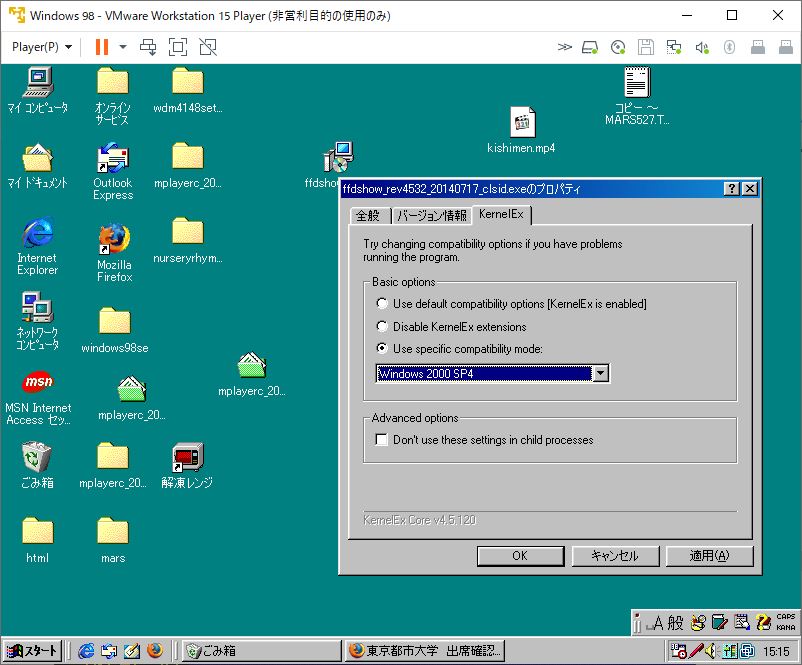Select the nurseryrhym folder

[188, 240]
